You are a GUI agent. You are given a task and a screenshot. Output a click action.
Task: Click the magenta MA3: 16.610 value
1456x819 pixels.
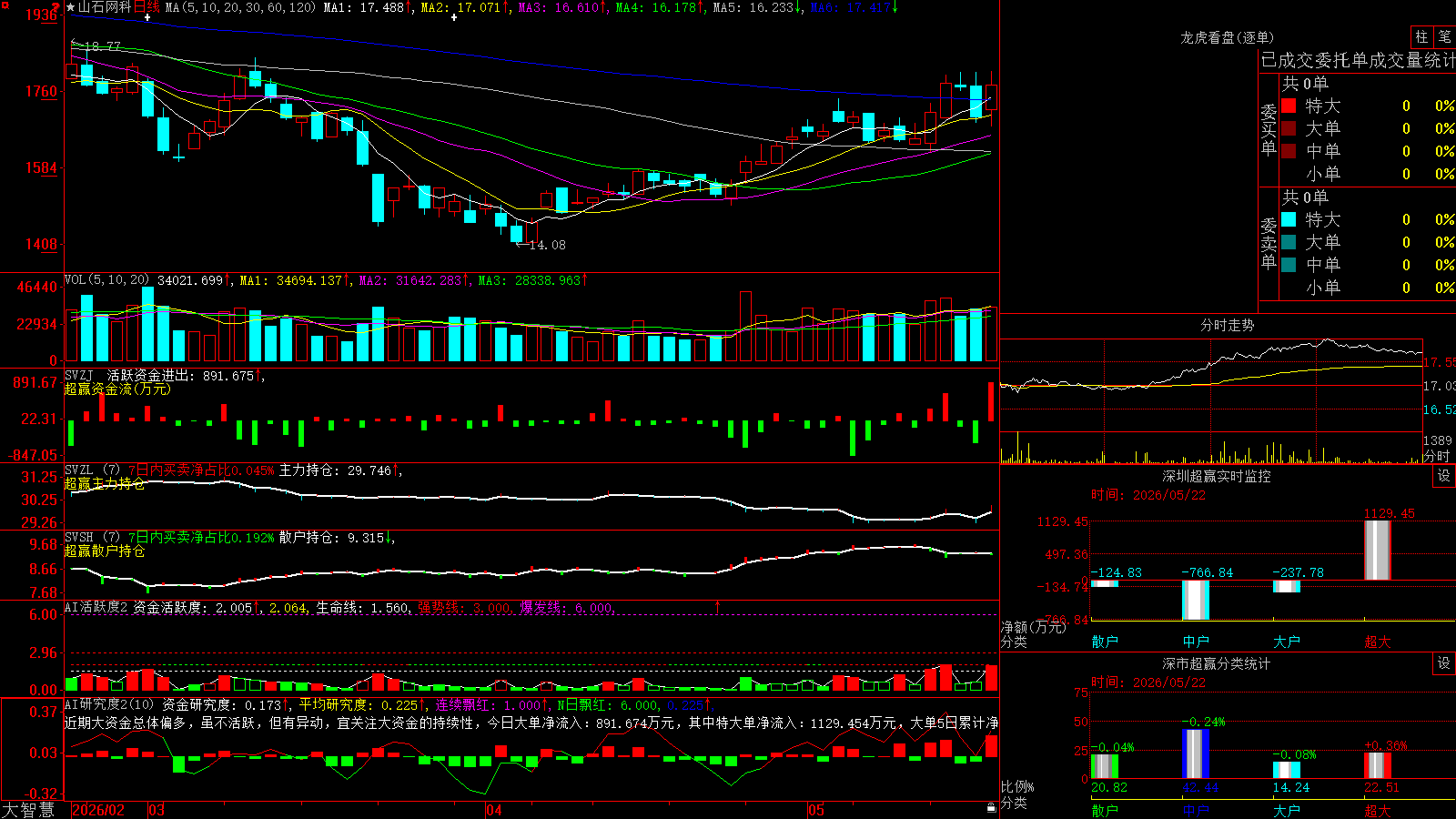[560, 7]
